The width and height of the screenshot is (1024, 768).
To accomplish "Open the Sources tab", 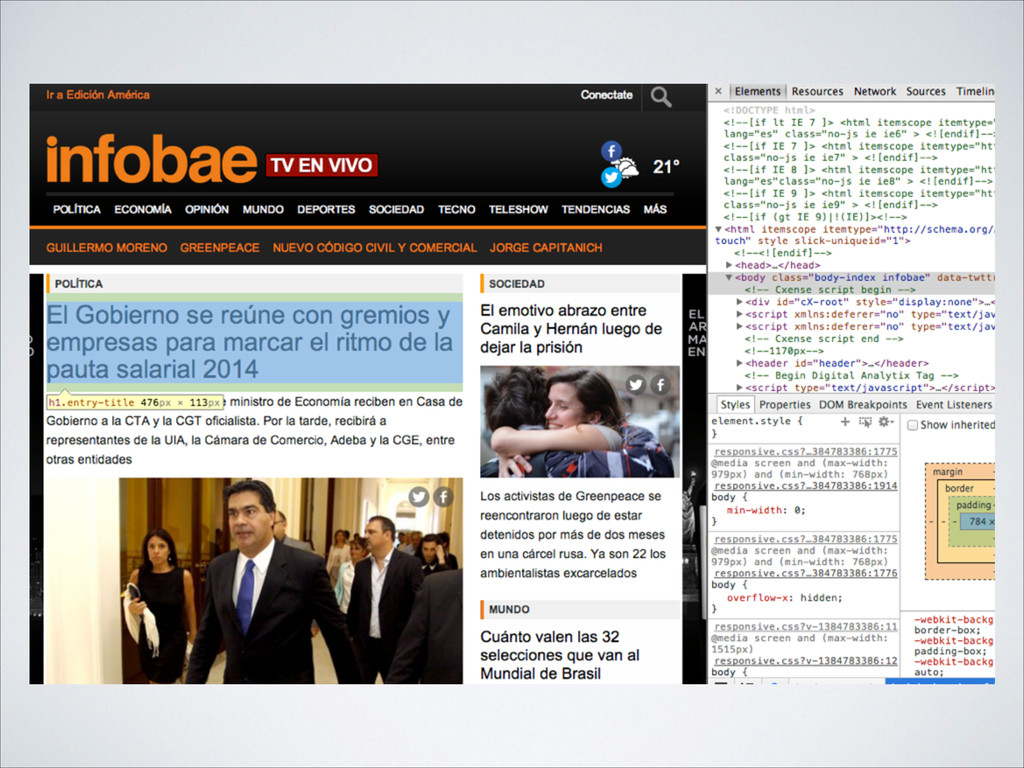I will point(925,91).
